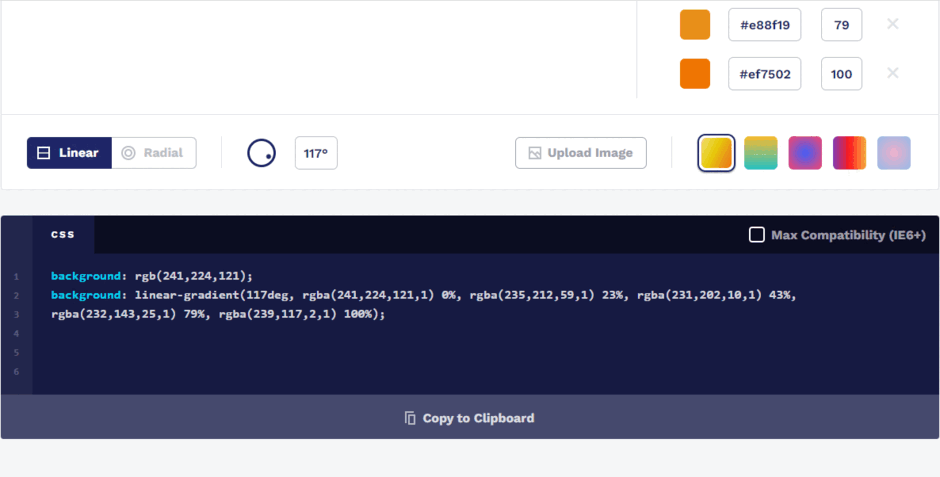This screenshot has width=940, height=477.
Task: Edit the hex field showing #ef7502
Action: click(764, 74)
